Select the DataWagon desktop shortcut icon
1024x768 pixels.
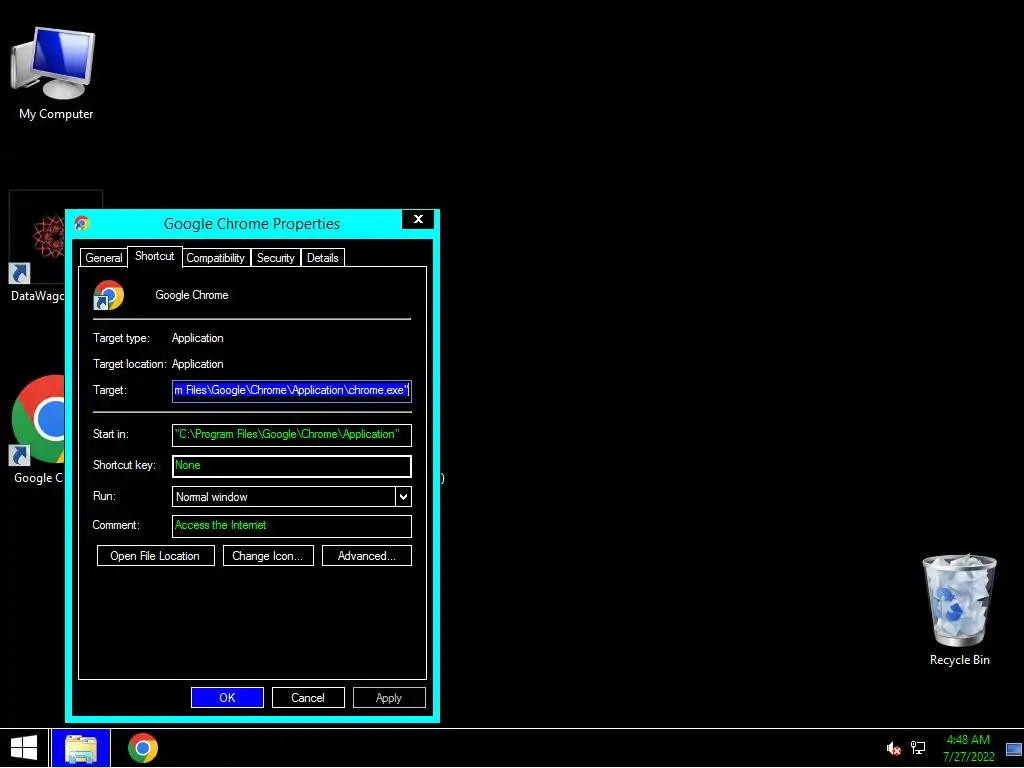pos(37,247)
